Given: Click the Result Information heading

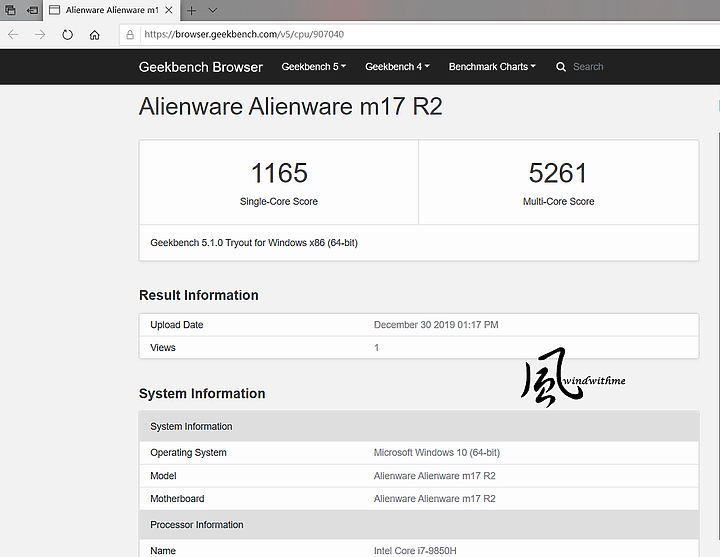Looking at the screenshot, I should (x=199, y=295).
